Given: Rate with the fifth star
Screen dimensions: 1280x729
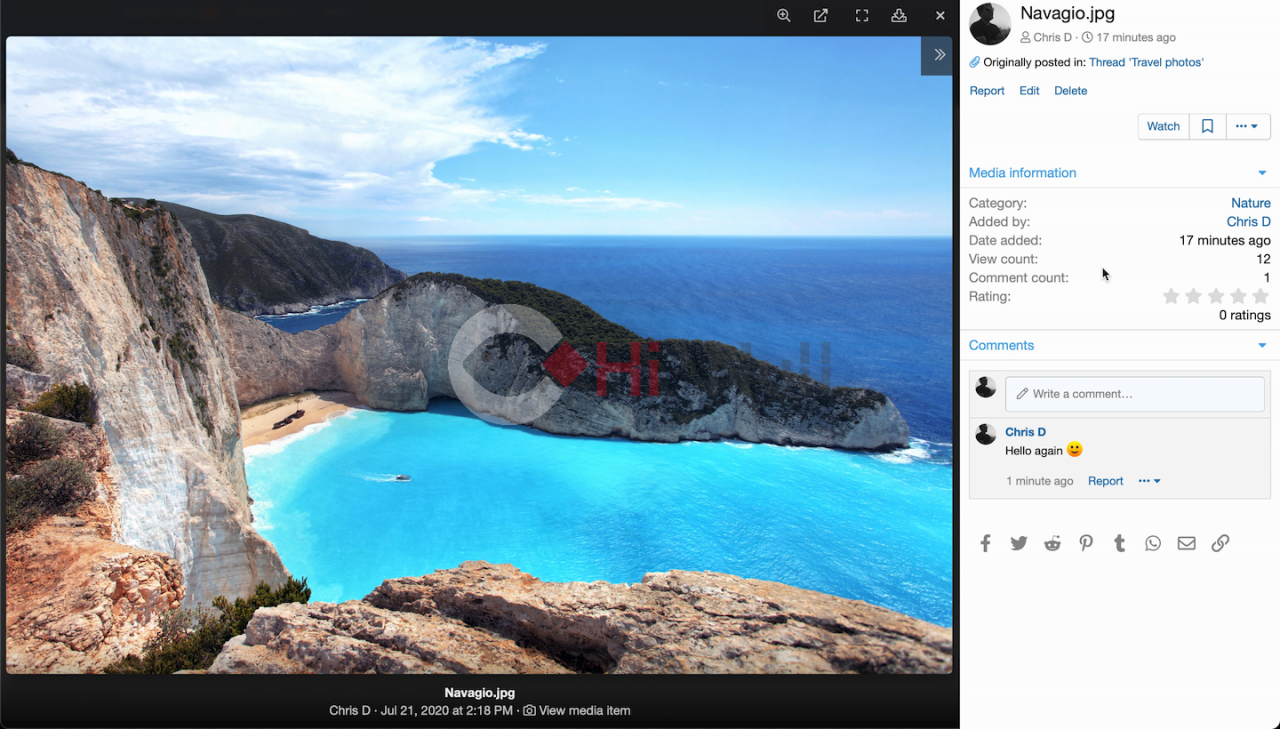Looking at the screenshot, I should pos(1260,296).
